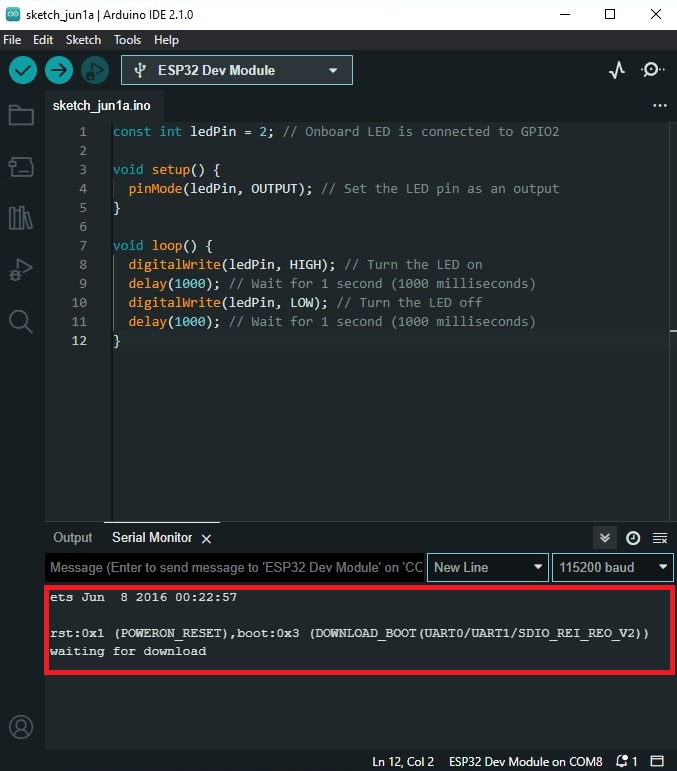Toggle autoscroll in Serial Monitor
This screenshot has width=677, height=771.
tap(605, 538)
